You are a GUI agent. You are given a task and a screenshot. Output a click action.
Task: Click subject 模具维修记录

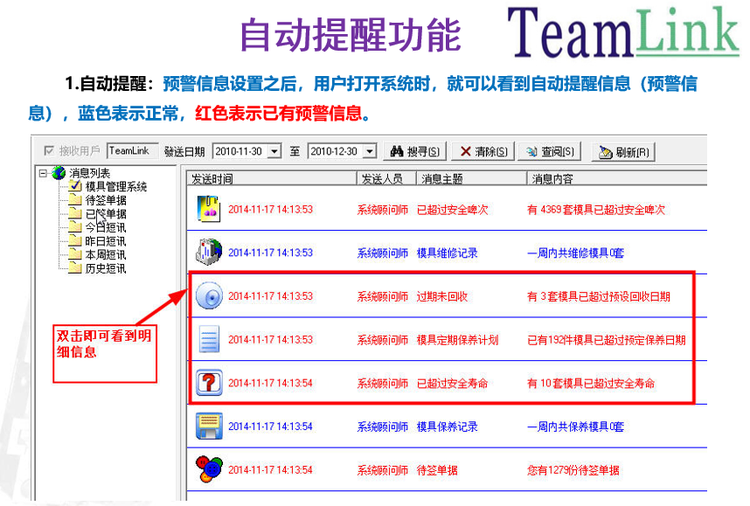tap(447, 253)
